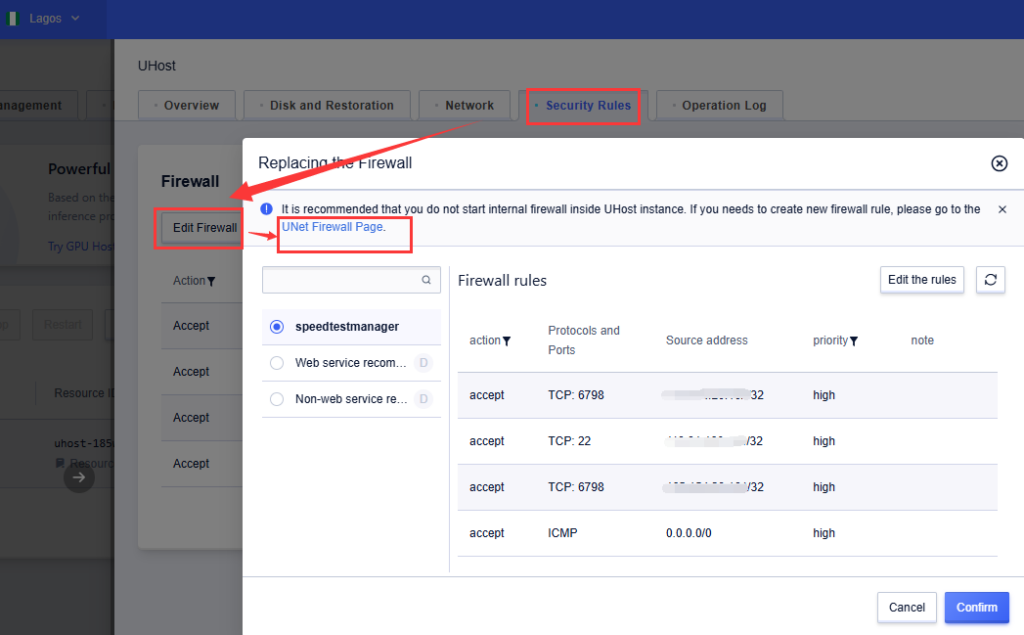Click the search magnifier icon

click(x=426, y=280)
